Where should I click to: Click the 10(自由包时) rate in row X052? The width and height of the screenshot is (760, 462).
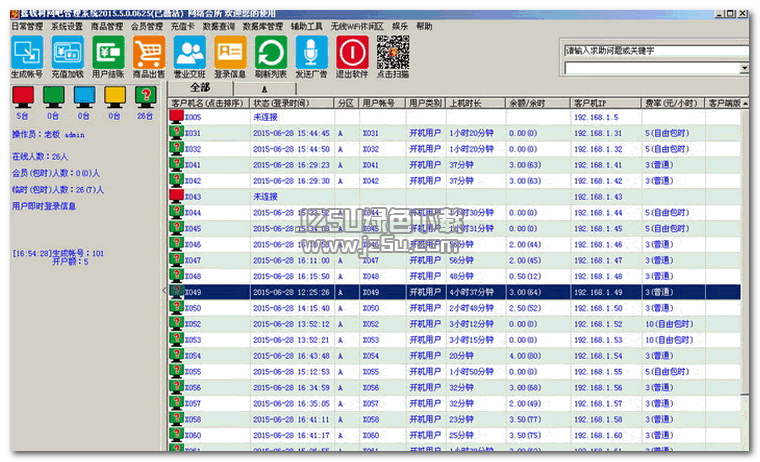[669, 324]
